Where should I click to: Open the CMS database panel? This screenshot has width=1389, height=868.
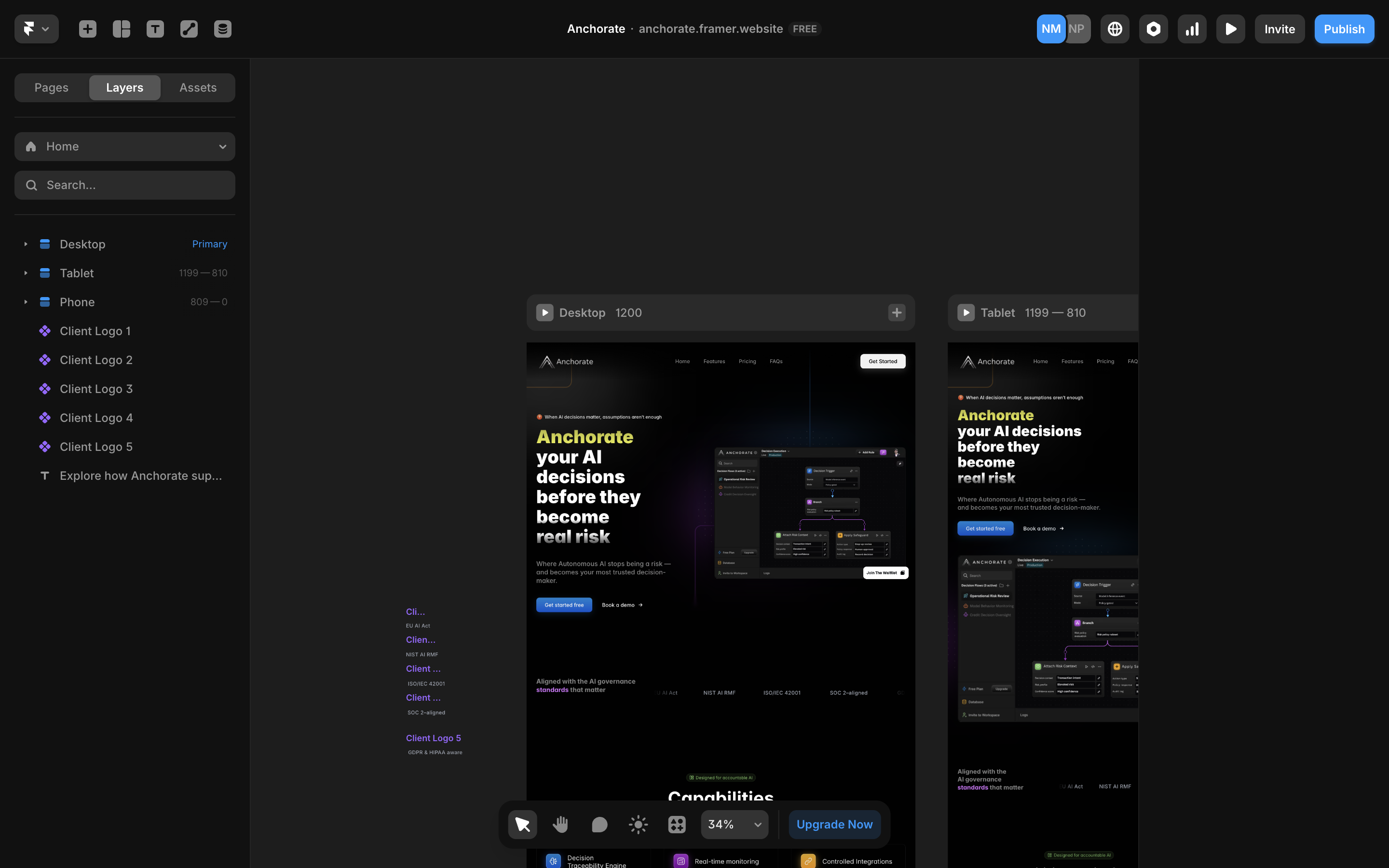(x=222, y=28)
